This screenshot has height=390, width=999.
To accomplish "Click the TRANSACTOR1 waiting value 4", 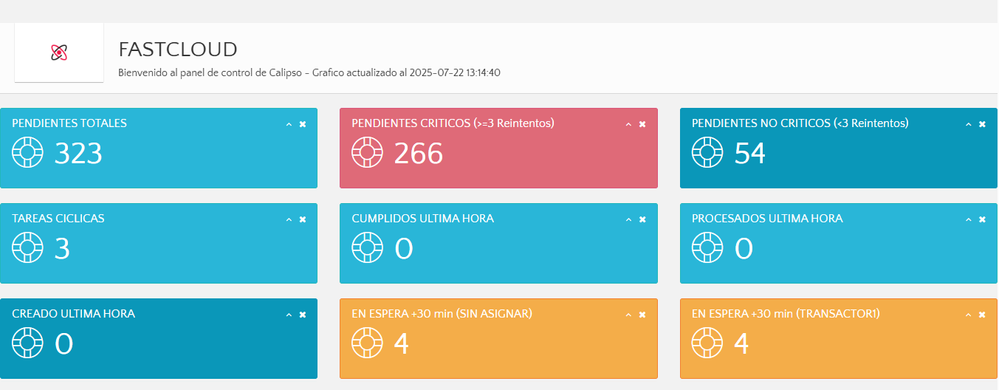I will pyautogui.click(x=741, y=344).
